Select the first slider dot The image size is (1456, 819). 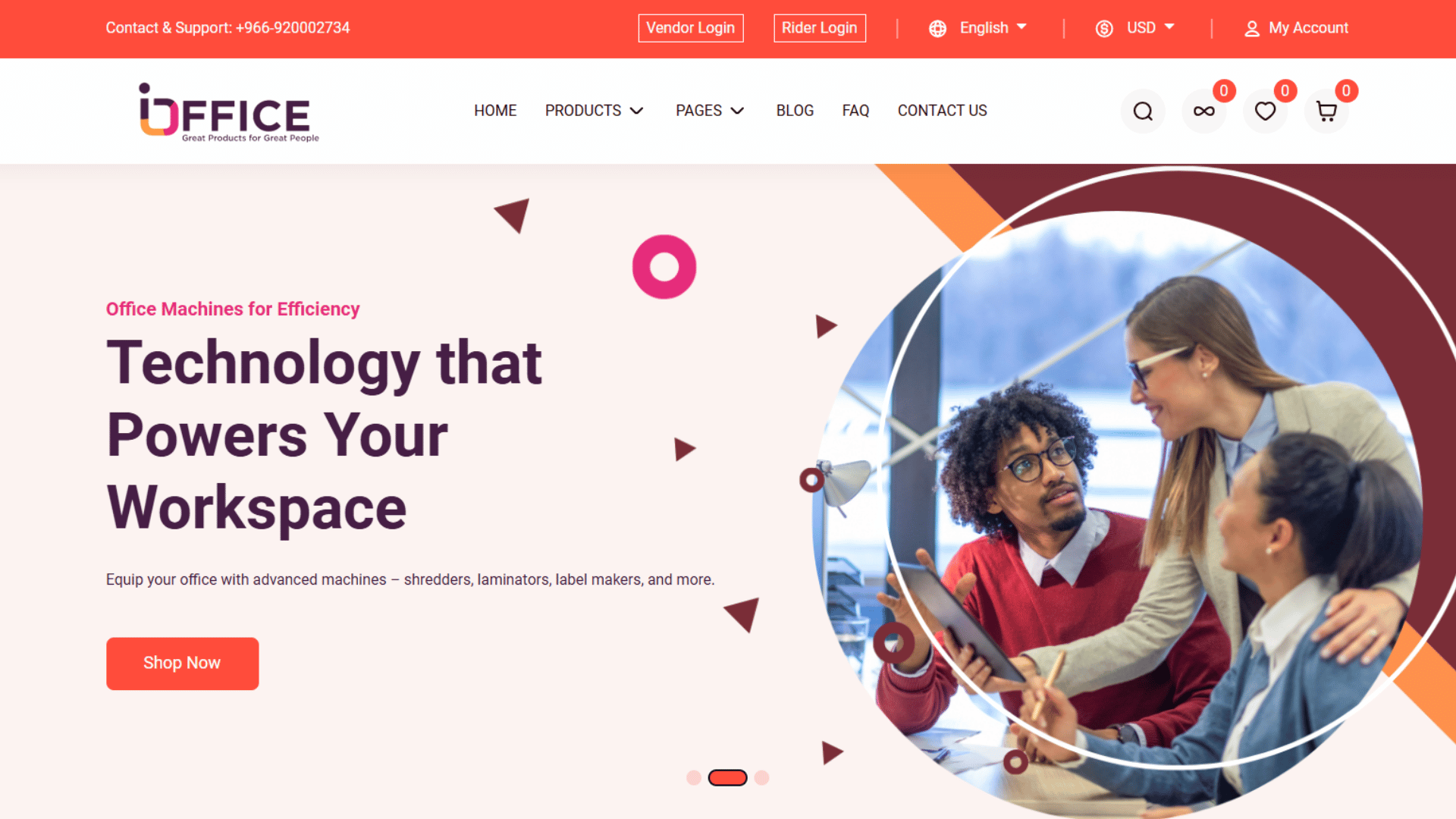(693, 777)
